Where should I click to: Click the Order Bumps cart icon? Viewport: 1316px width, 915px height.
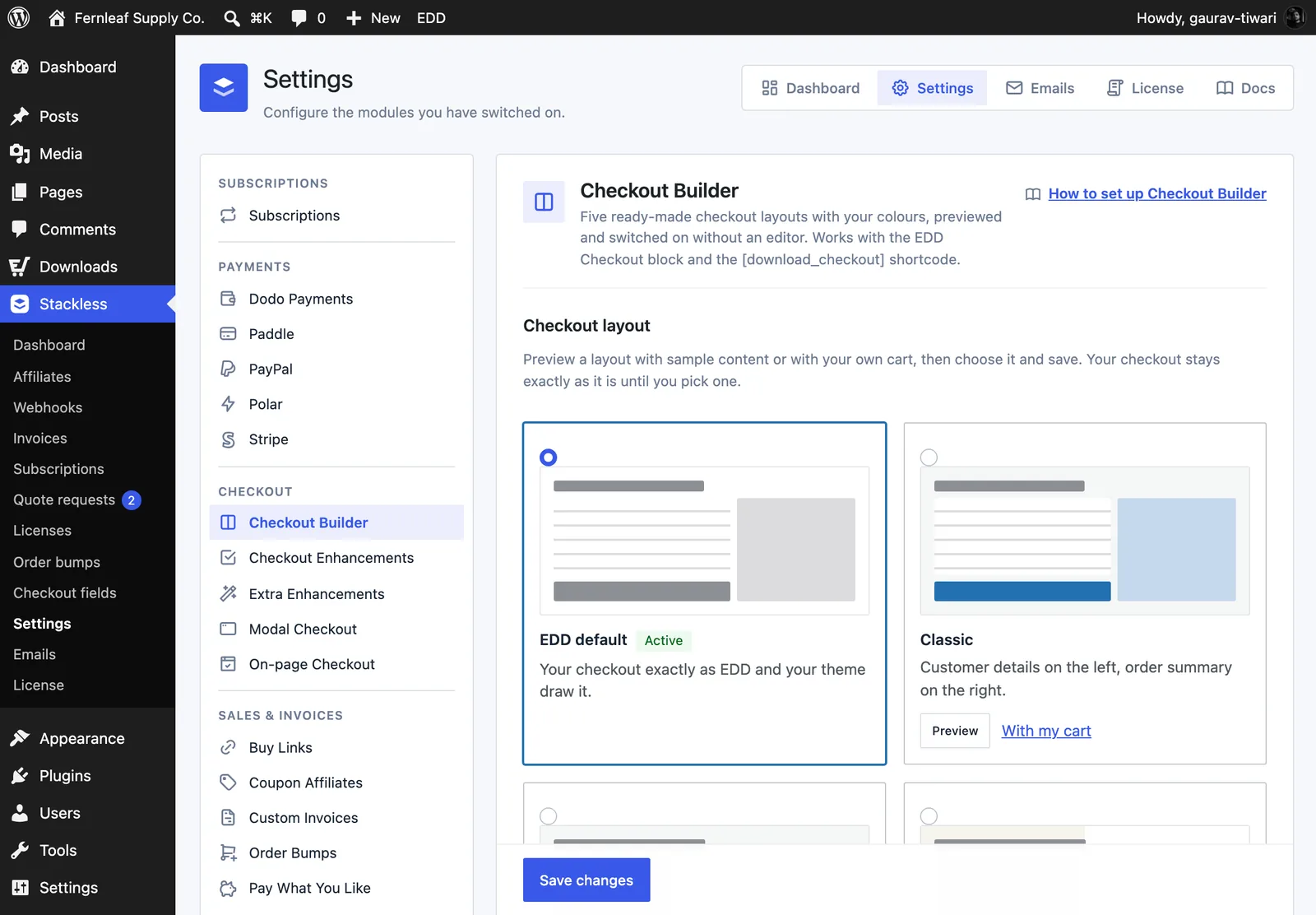[228, 852]
